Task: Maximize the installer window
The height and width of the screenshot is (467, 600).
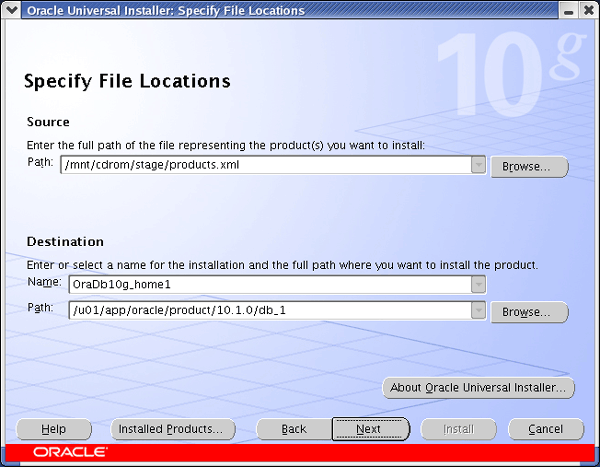Action: click(570, 10)
